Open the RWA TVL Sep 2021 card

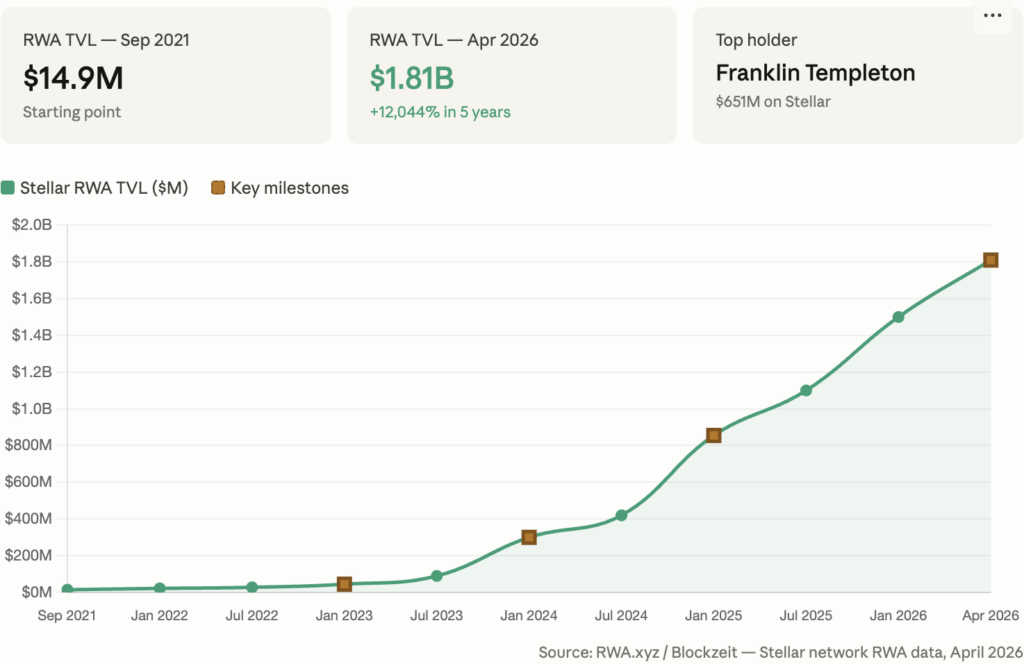[x=166, y=75]
